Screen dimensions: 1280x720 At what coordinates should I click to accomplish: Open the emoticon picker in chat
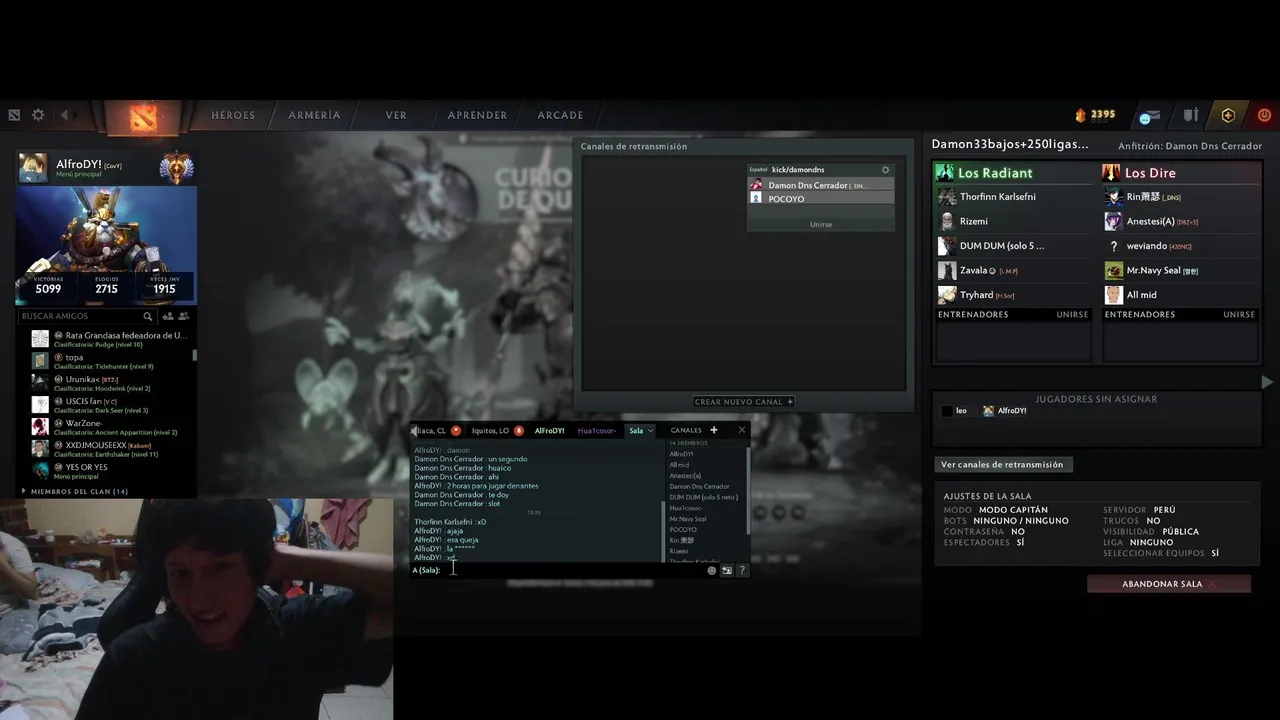[x=712, y=570]
